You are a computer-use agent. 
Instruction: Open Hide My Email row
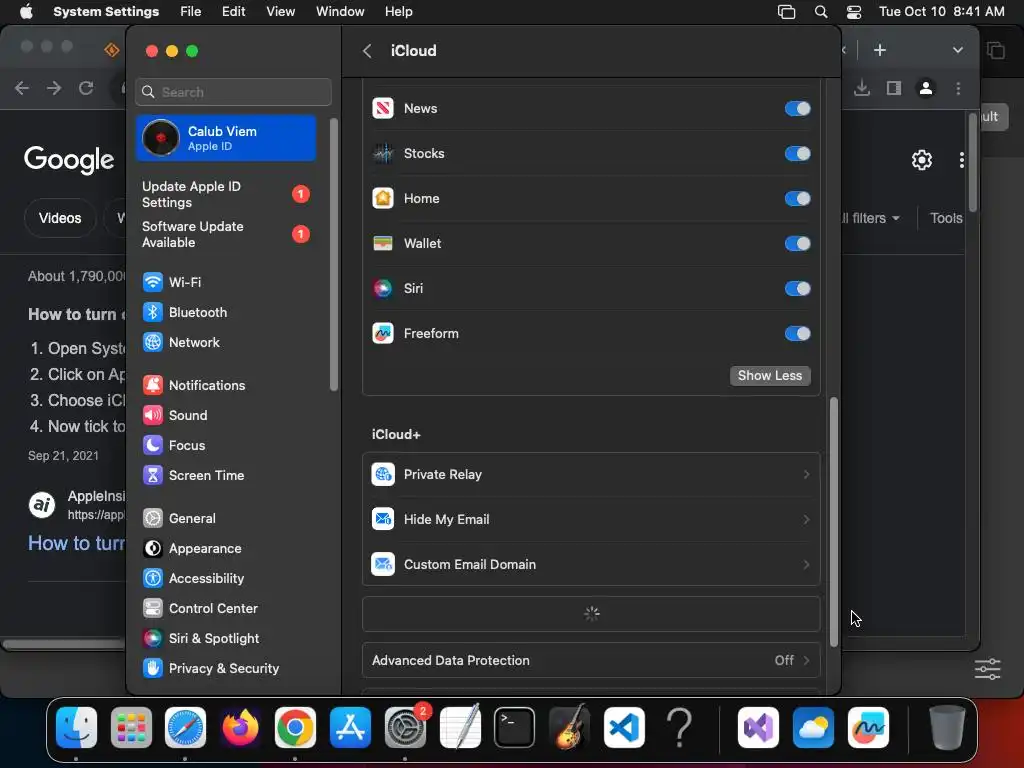(x=591, y=520)
